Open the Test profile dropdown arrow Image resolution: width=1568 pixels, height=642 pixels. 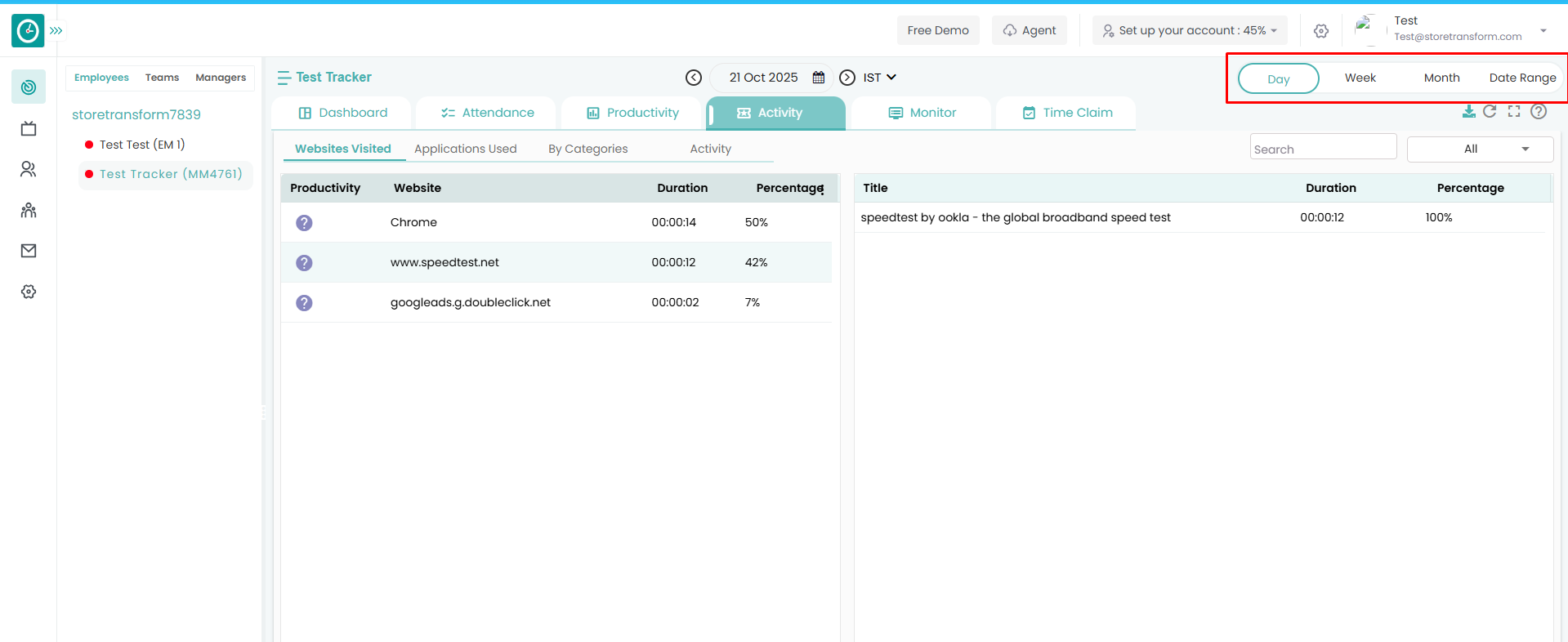point(1543,31)
